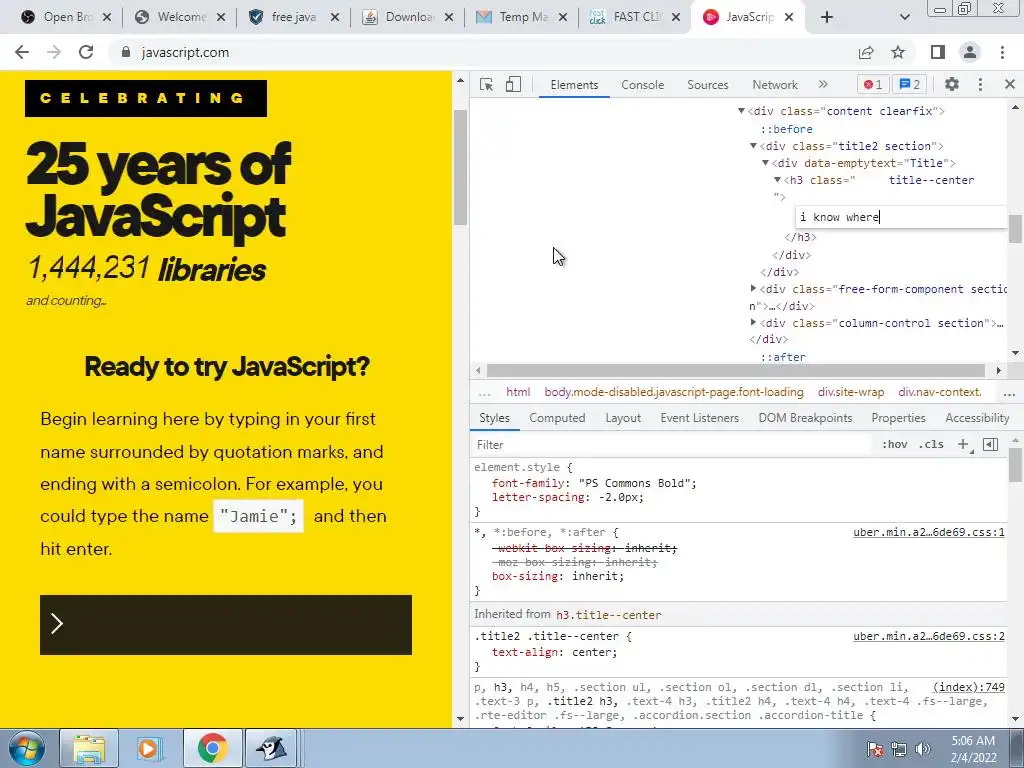Image resolution: width=1024 pixels, height=768 pixels.
Task: Open the Event Listeners tab
Action: 699,418
